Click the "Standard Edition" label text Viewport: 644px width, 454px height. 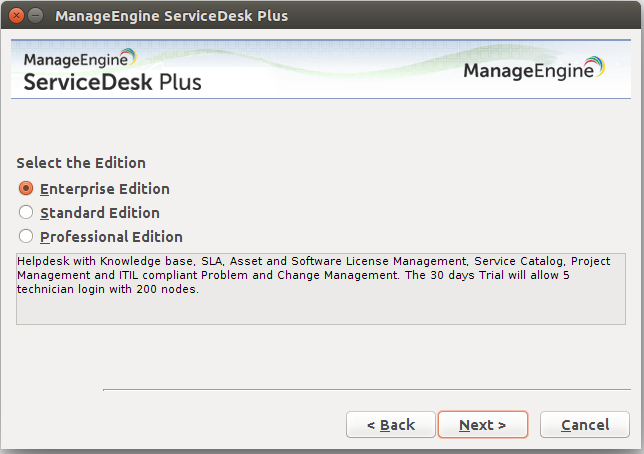pos(100,213)
